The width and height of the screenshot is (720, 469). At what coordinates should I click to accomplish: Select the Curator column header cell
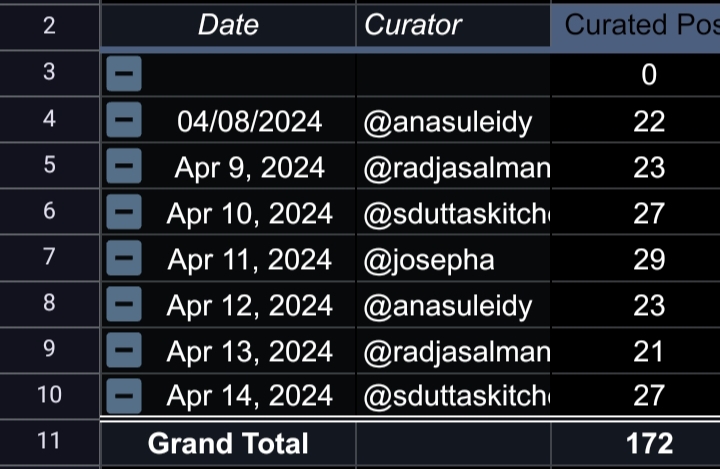(x=453, y=25)
